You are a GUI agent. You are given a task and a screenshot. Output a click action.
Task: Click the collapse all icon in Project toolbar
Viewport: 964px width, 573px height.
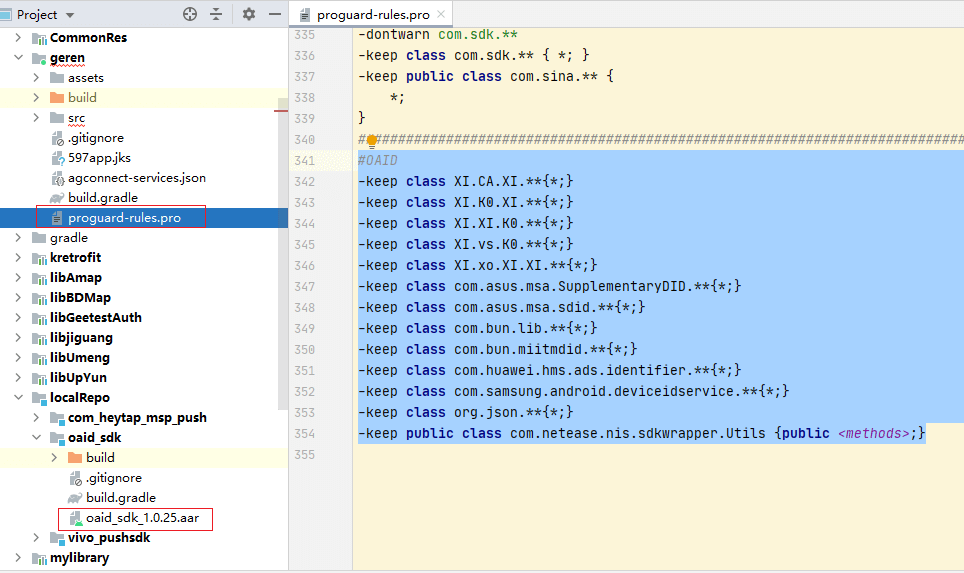click(x=216, y=14)
